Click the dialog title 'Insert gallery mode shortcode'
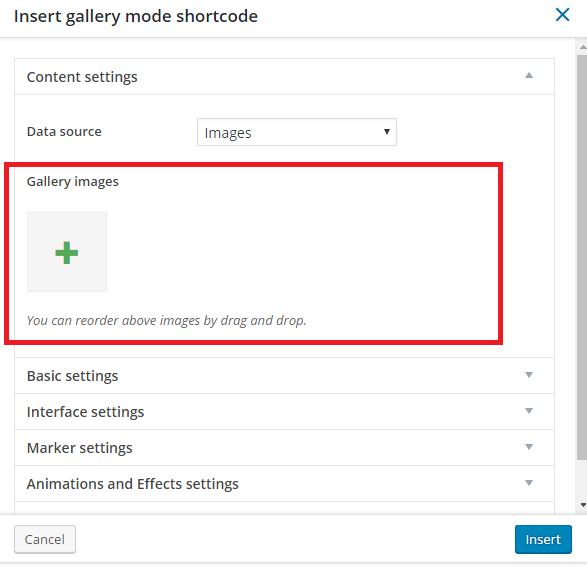The image size is (587, 567). tap(136, 16)
